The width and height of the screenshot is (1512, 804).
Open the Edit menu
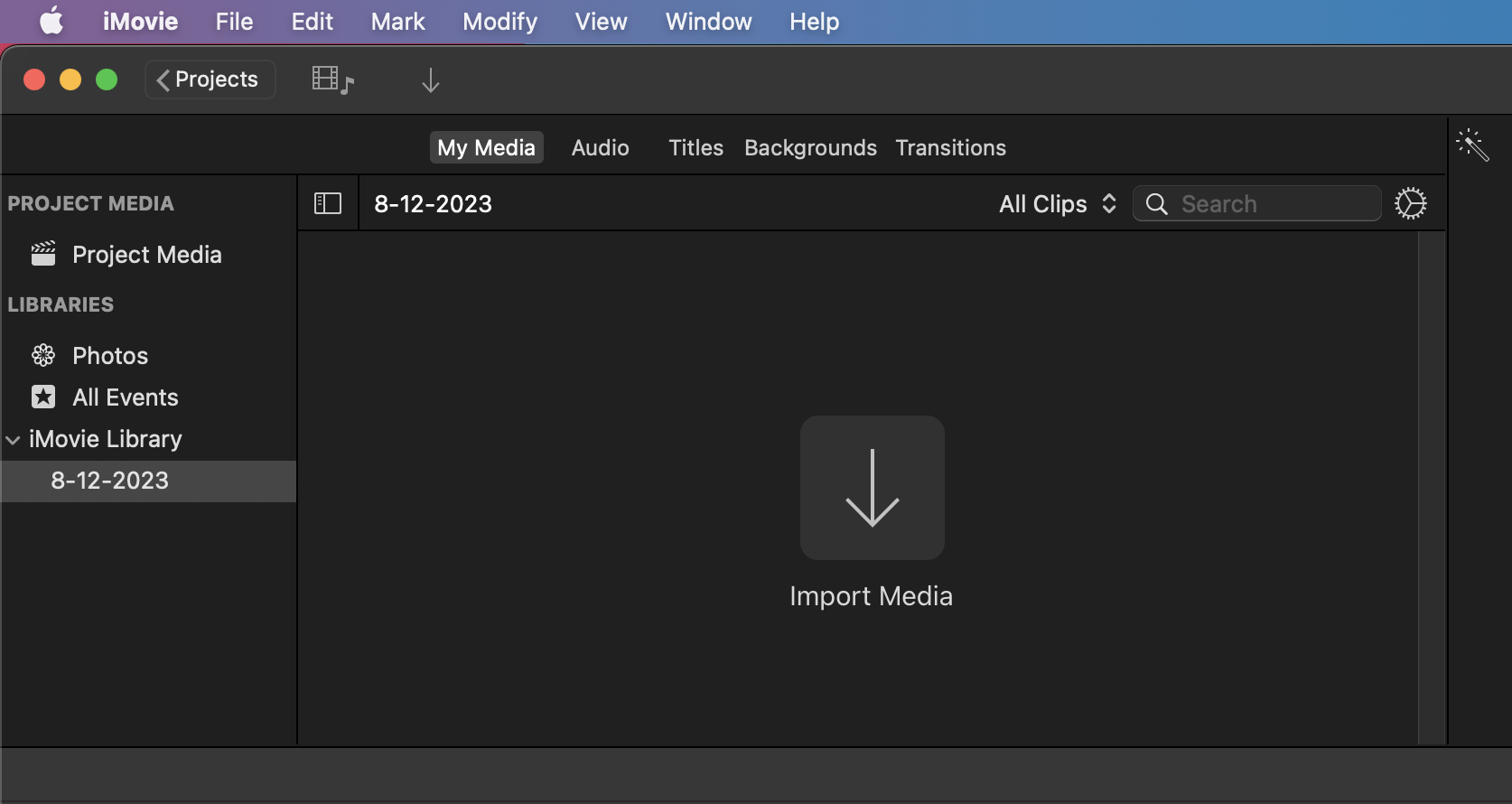(312, 21)
